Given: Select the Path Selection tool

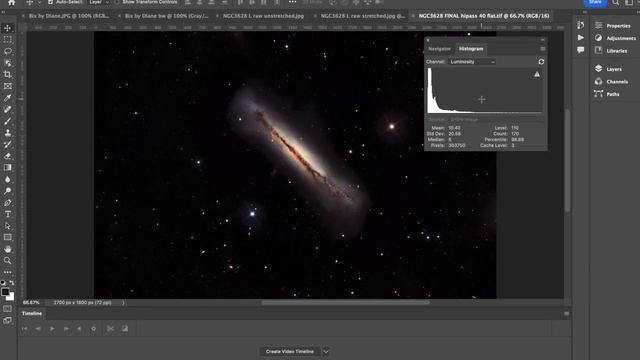Looking at the screenshot, I should point(7,226).
